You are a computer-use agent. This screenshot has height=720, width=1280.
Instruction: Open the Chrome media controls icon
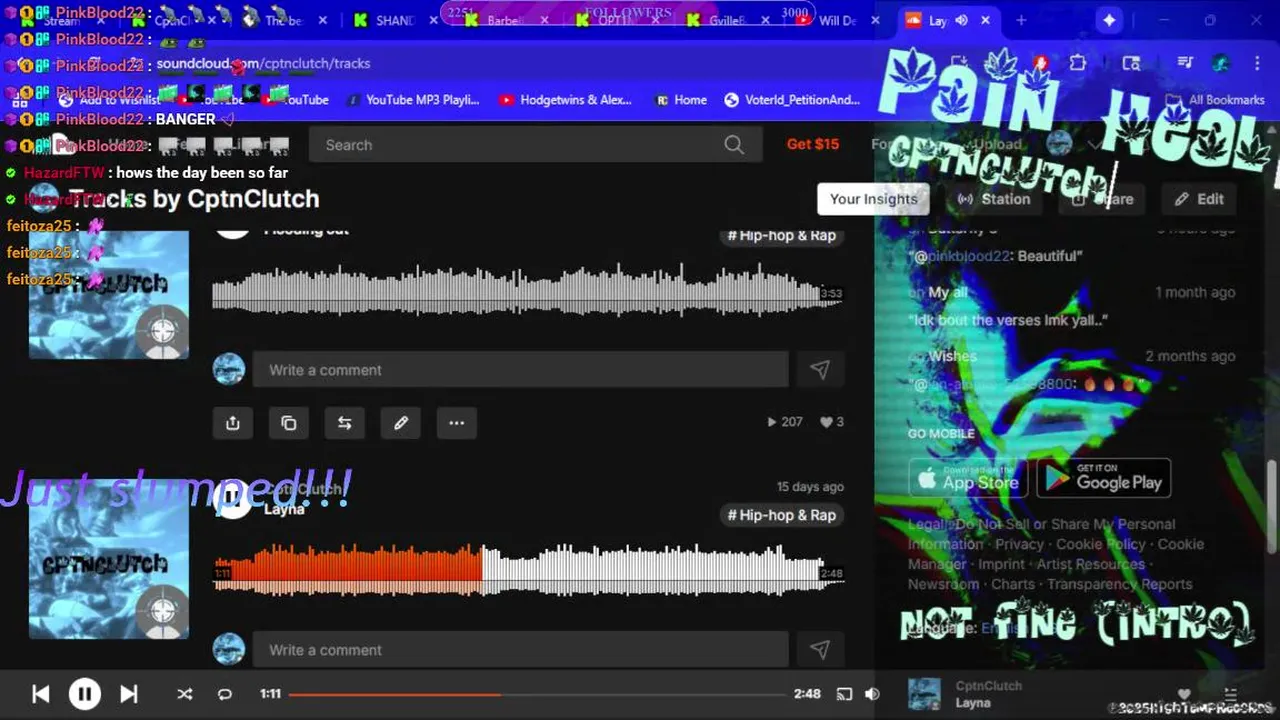pyautogui.click(x=1185, y=63)
